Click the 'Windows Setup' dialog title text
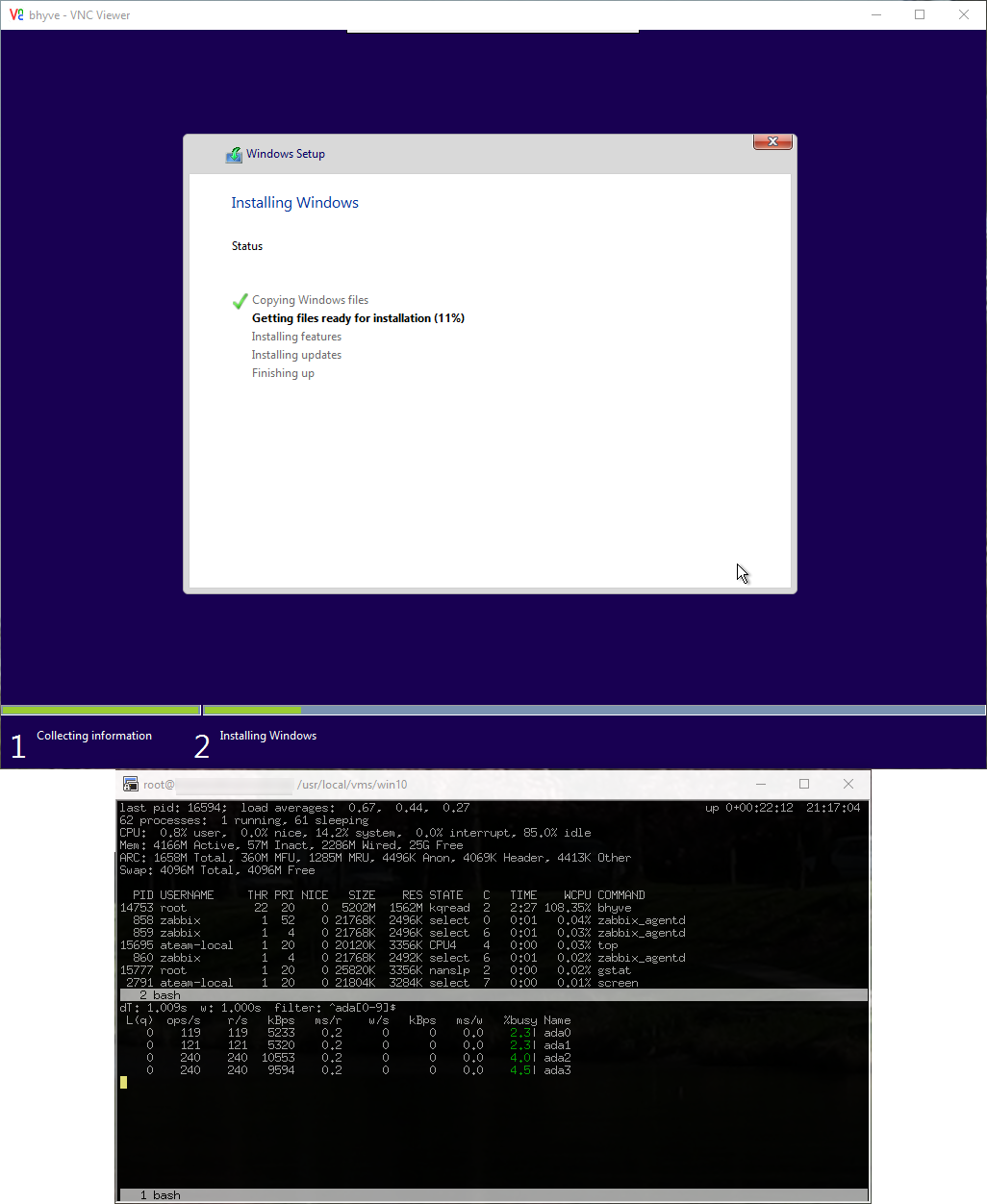This screenshot has width=987, height=1204. 286,154
